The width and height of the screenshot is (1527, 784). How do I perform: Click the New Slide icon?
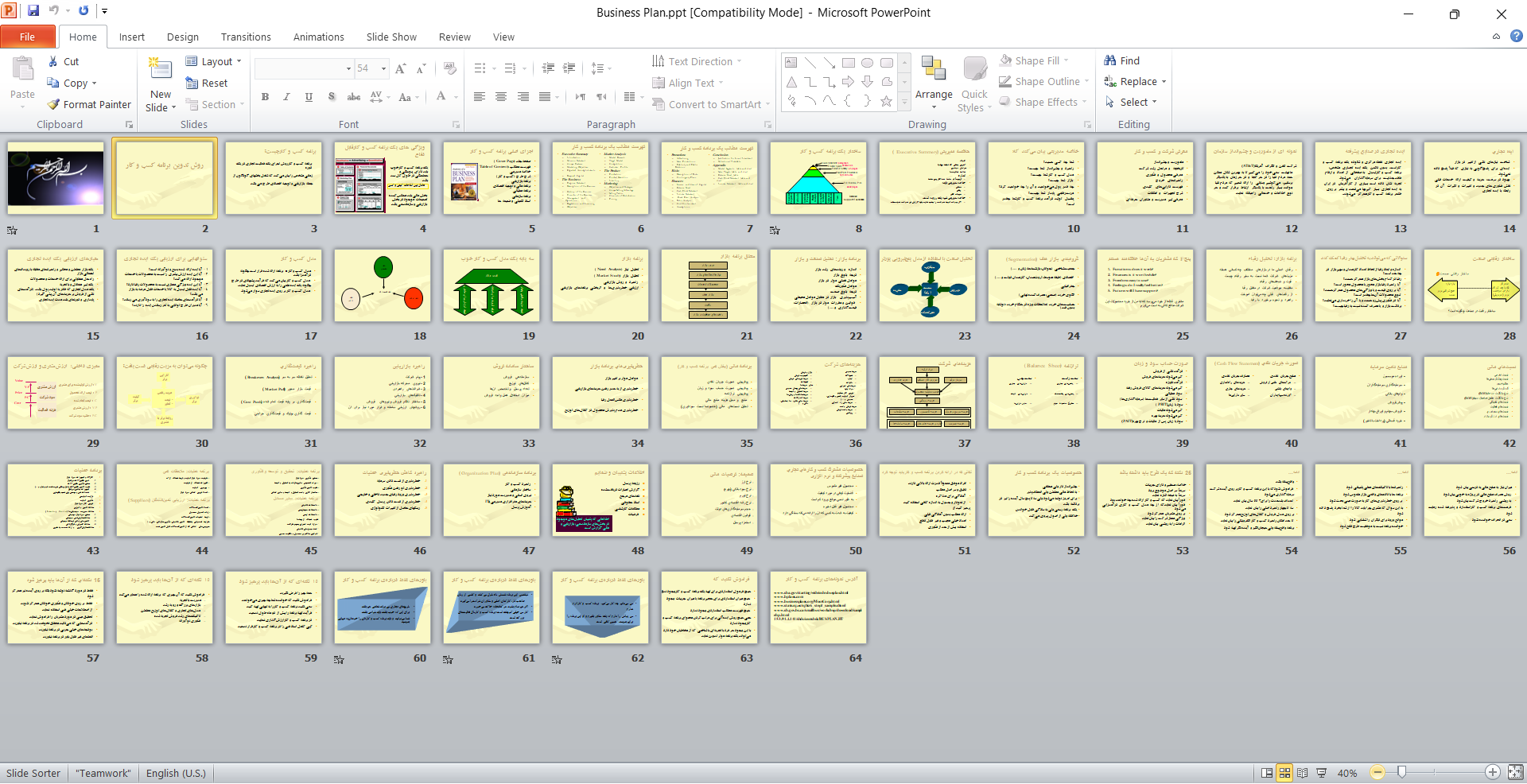coord(161,69)
